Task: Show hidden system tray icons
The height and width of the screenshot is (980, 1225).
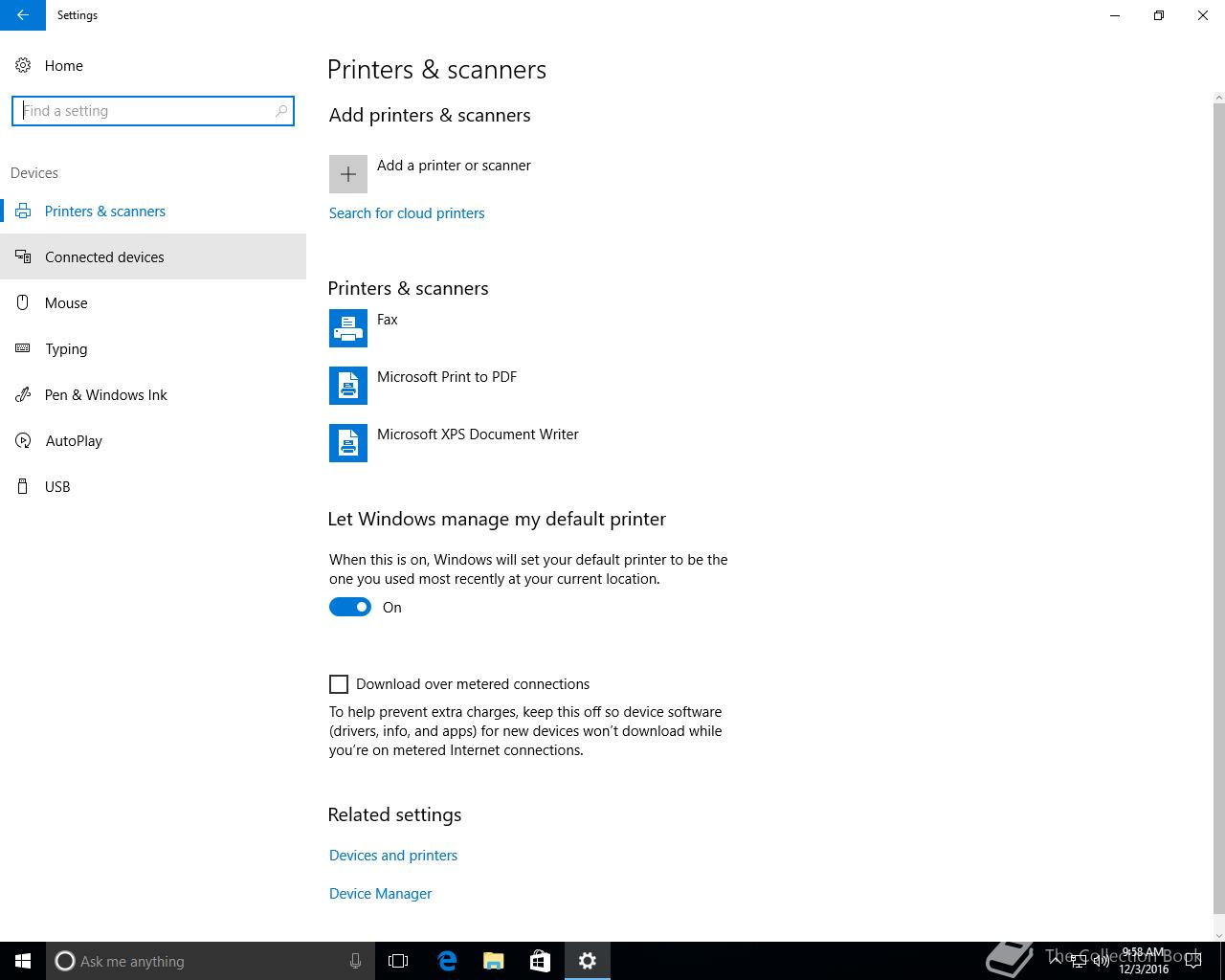Action: point(1056,961)
